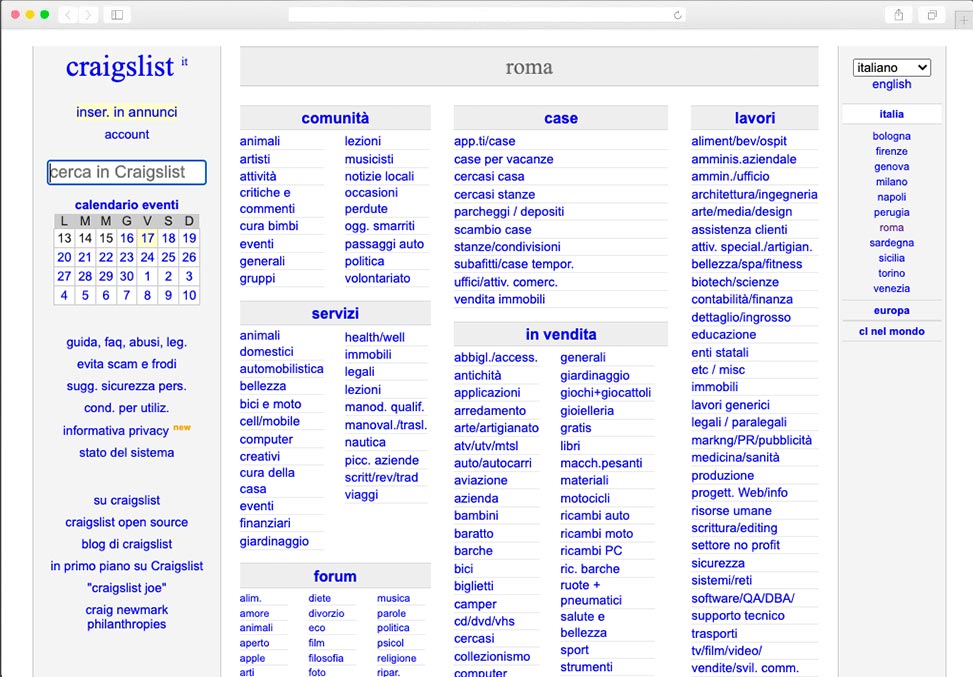This screenshot has height=677, width=973.
Task: Open biotech/scienze jobs link
Action: pos(735,282)
